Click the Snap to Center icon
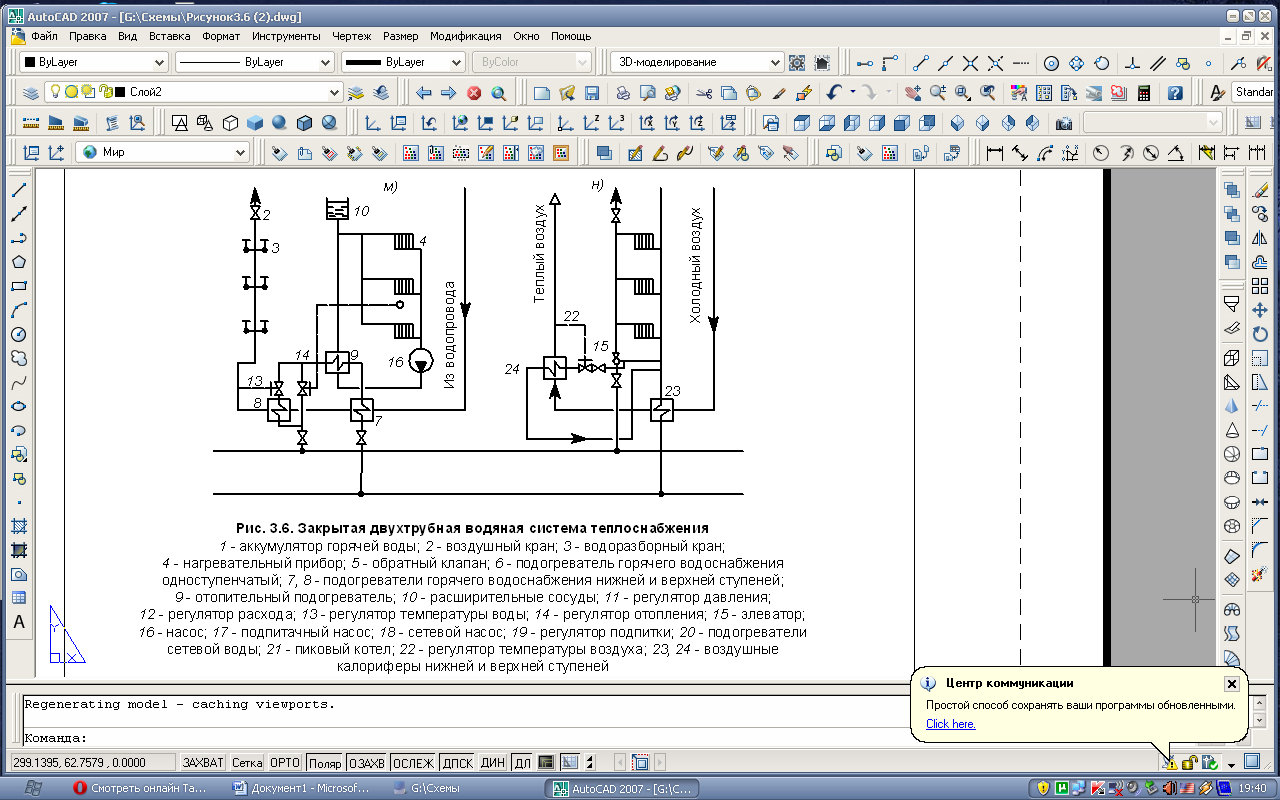 (x=1051, y=62)
